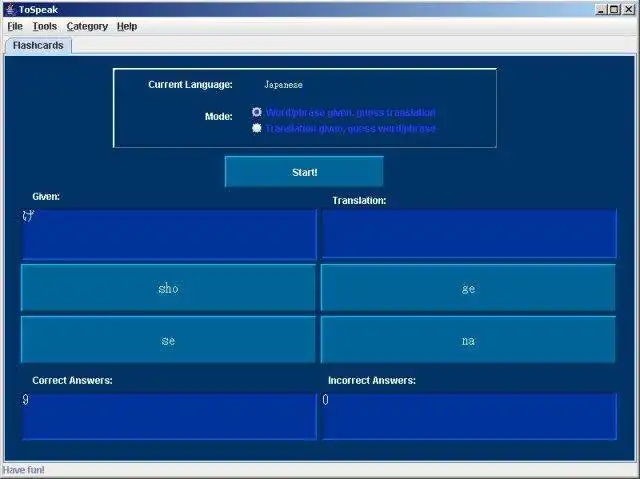
Task: Open the Help menu
Action: point(127,27)
